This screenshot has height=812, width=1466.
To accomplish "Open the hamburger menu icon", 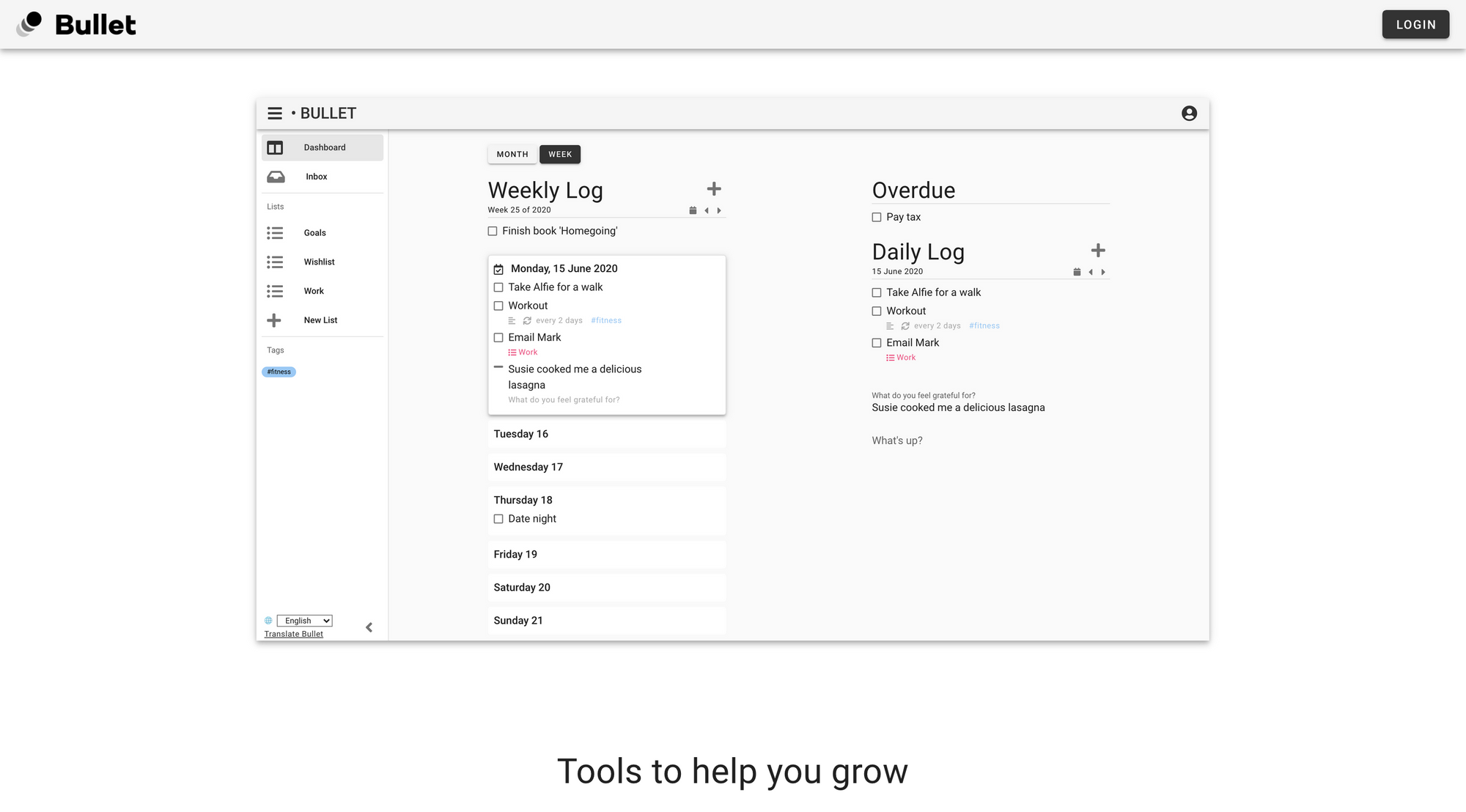I will [x=275, y=114].
